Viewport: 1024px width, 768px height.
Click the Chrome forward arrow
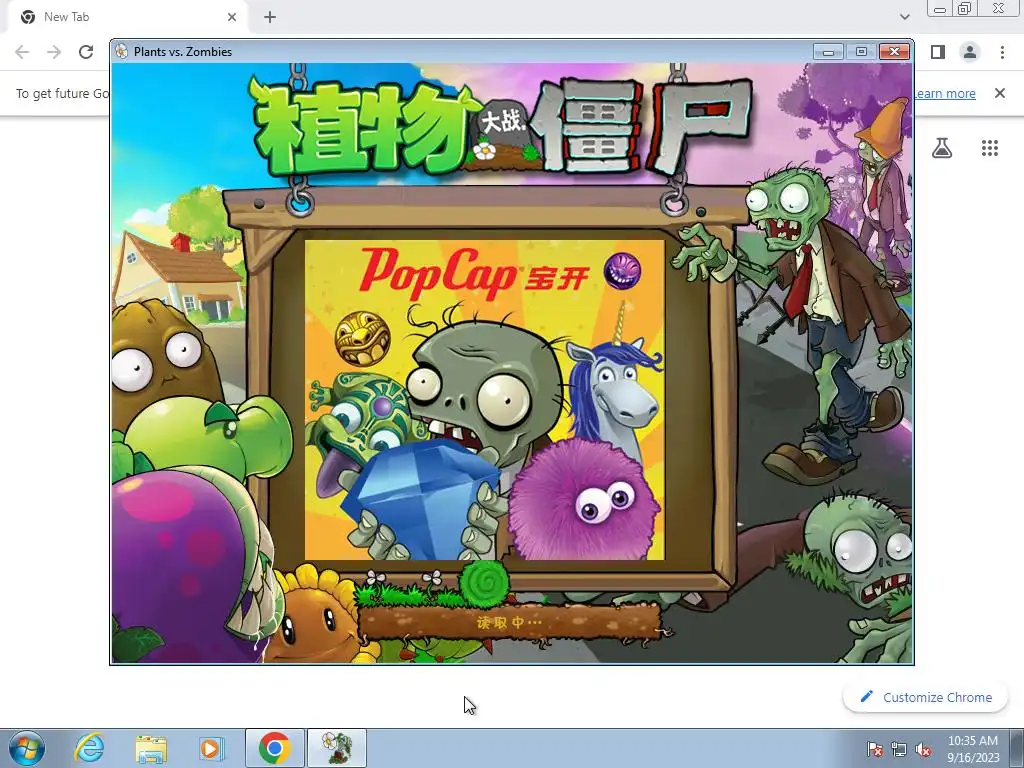pyautogui.click(x=54, y=52)
